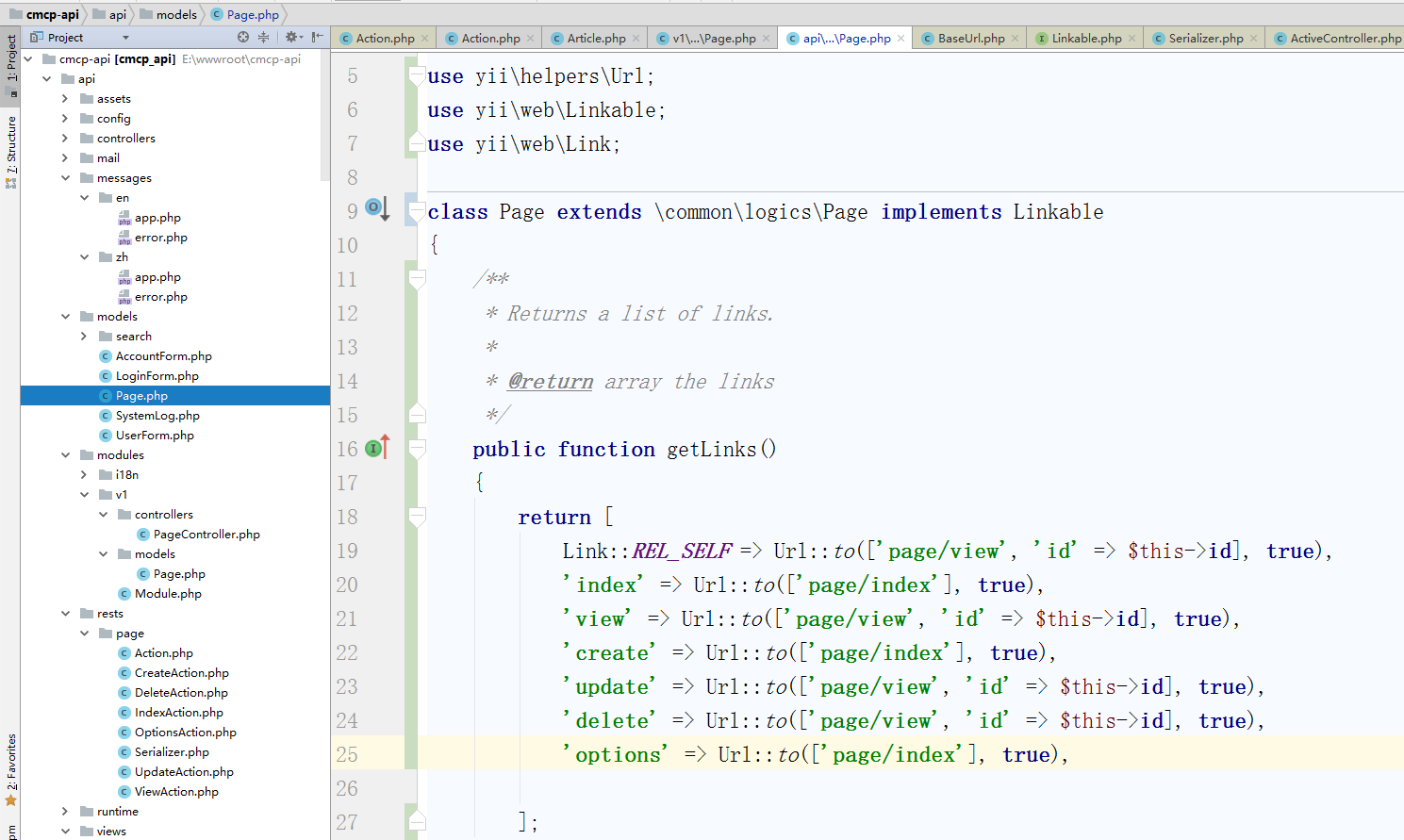This screenshot has width=1404, height=840.
Task: Collapse the messages folder
Action: [x=65, y=178]
